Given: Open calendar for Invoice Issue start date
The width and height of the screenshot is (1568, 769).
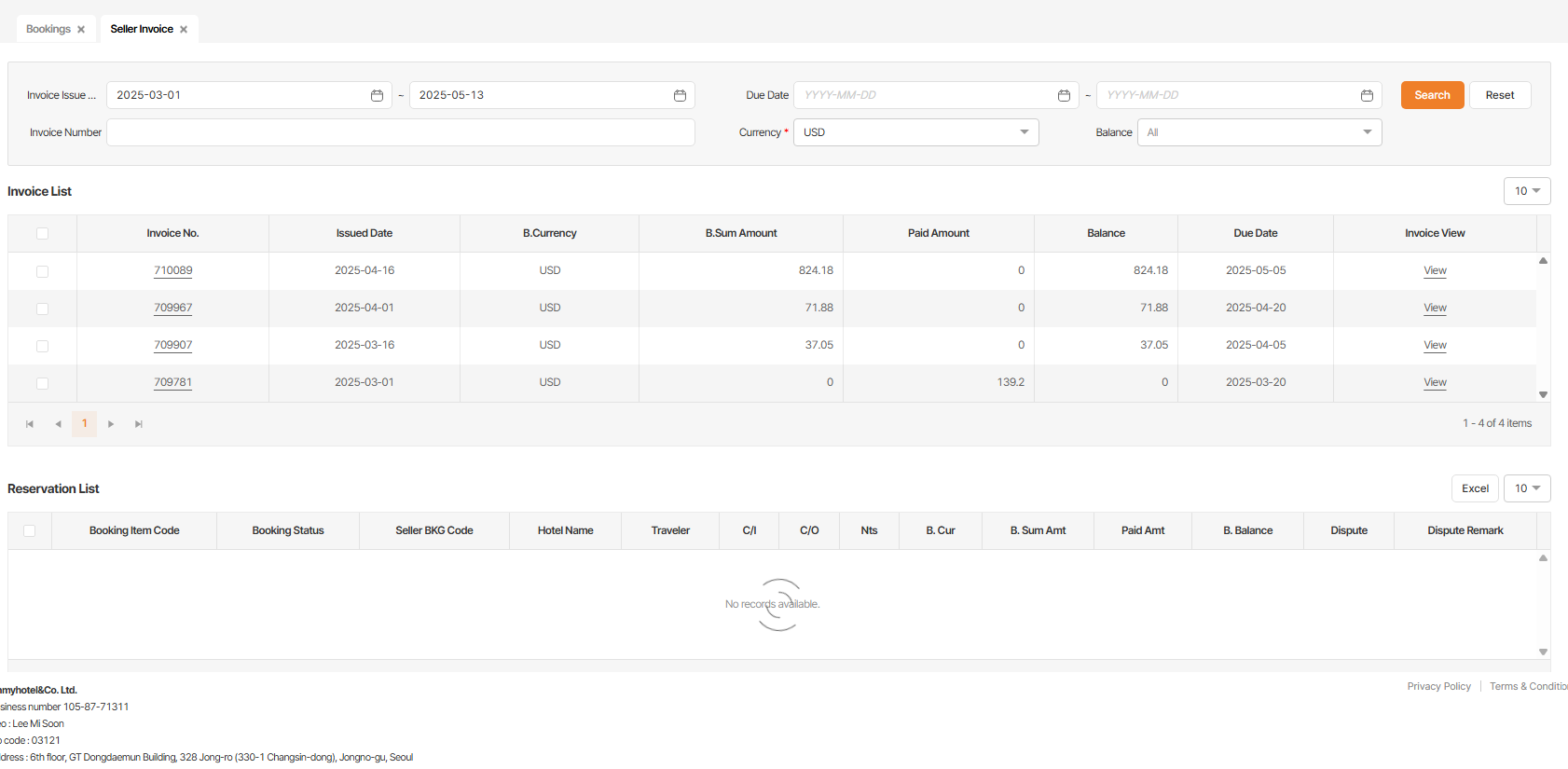Looking at the screenshot, I should [x=377, y=95].
